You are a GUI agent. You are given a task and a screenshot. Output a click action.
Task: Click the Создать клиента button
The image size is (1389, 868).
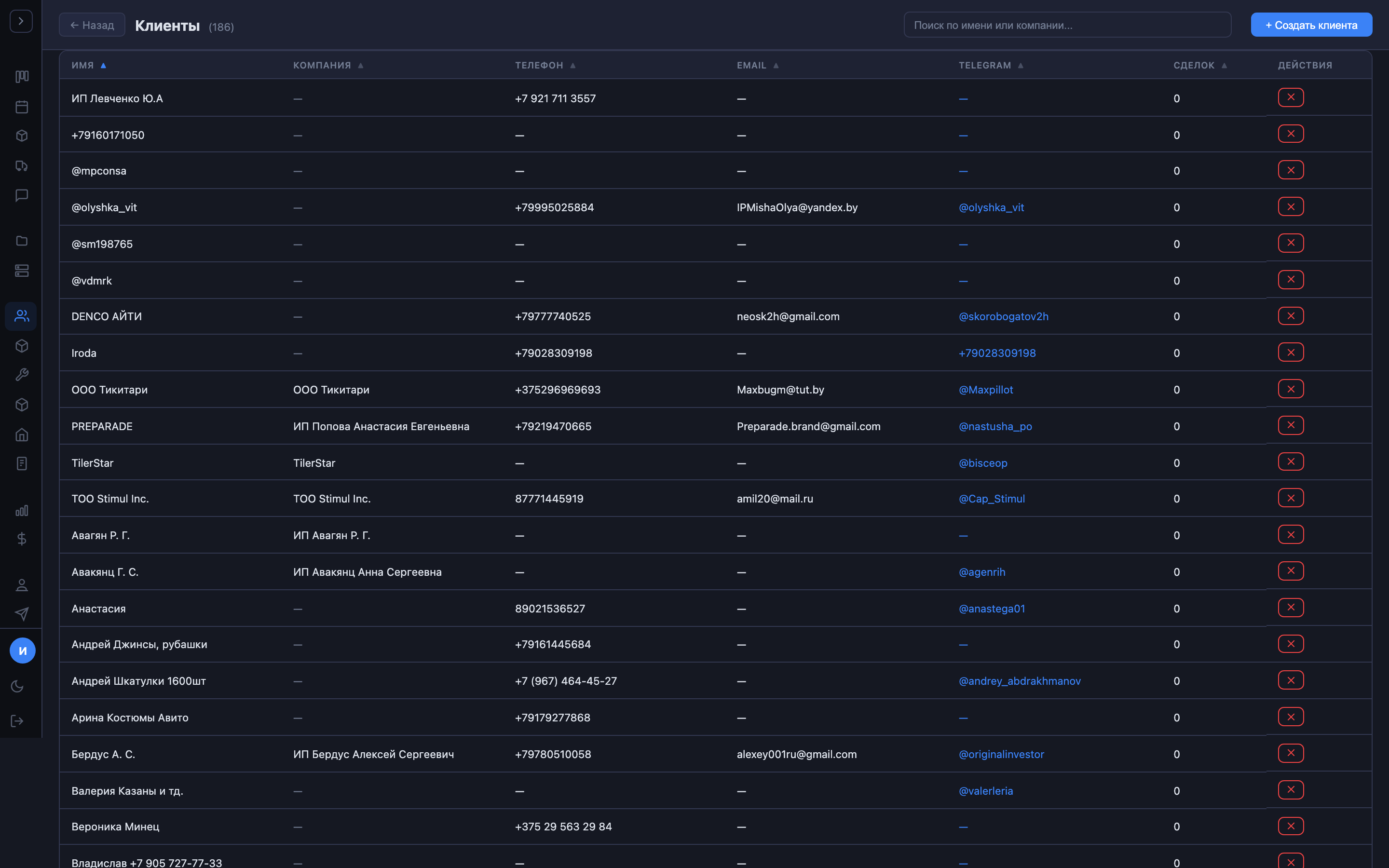(1311, 25)
